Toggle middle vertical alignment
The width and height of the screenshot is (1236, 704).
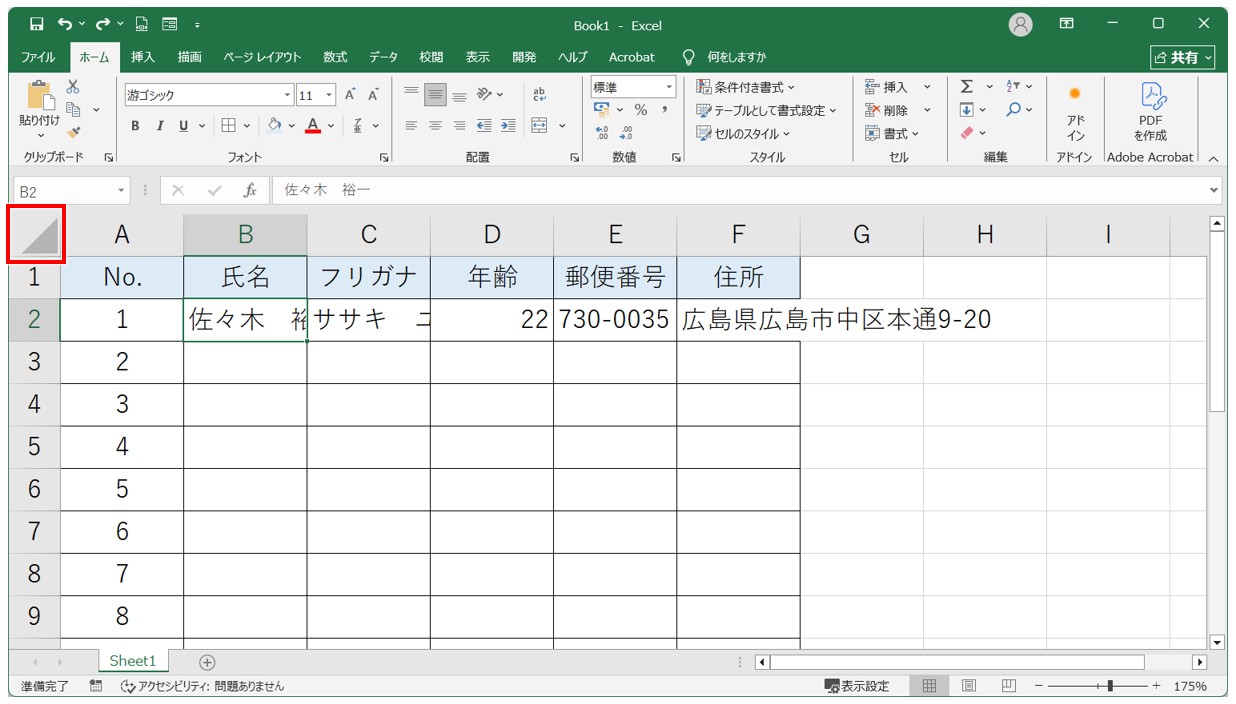[435, 95]
